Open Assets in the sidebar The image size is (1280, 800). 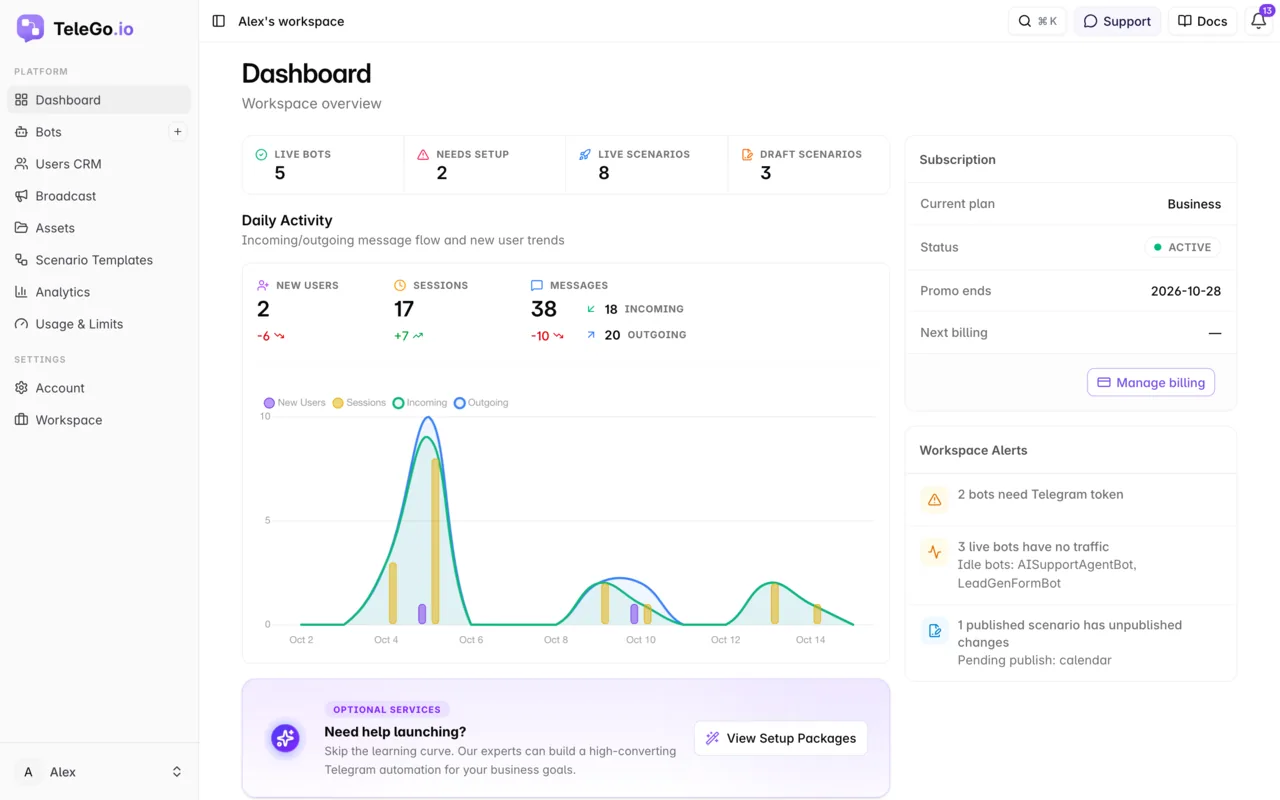(99, 228)
